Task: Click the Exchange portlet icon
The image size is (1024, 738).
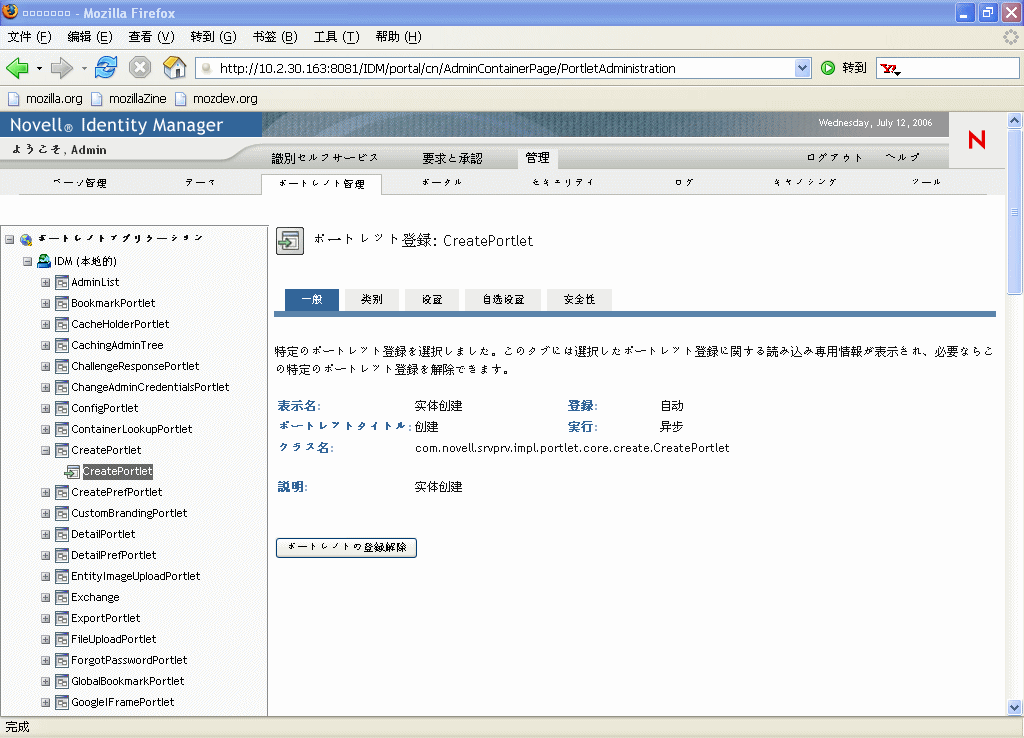Action: 62,598
